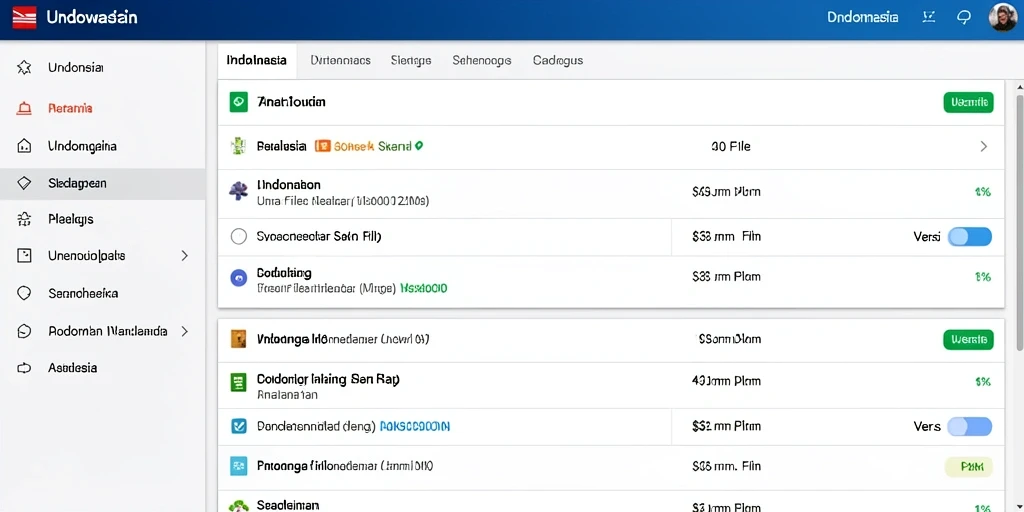This screenshot has width=1024, height=512.
Task: Click the Undonaton row title
Action: point(289,185)
